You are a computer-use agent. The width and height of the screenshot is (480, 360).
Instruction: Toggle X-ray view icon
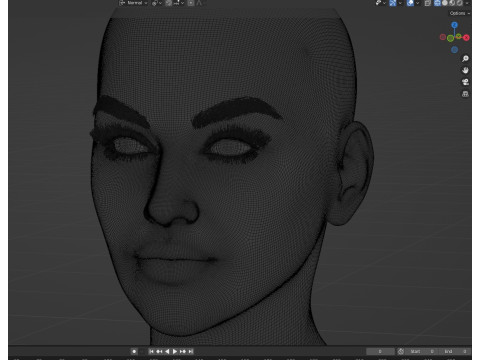pyautogui.click(x=428, y=3)
